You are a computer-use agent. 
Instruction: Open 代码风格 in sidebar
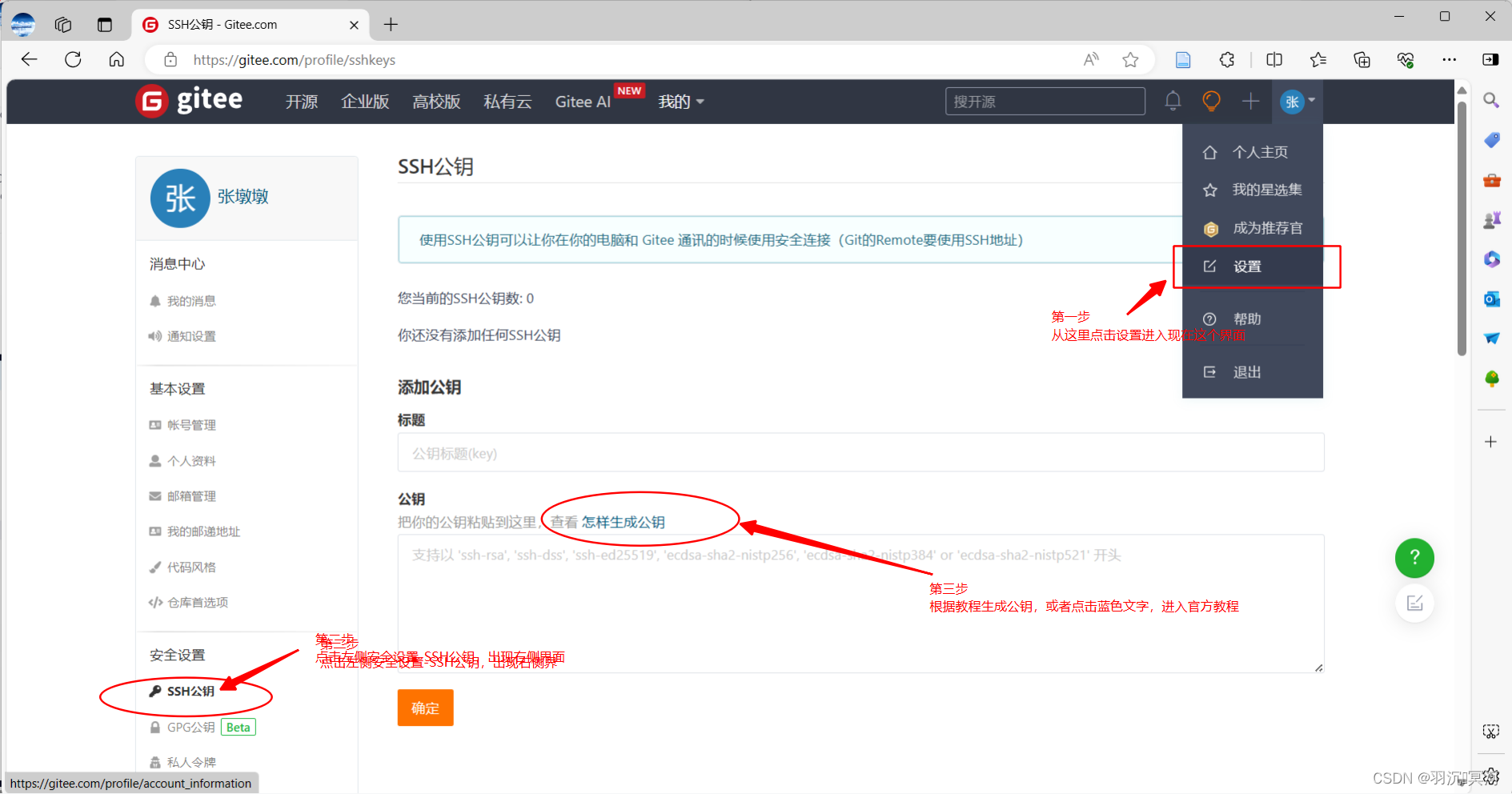(x=182, y=567)
